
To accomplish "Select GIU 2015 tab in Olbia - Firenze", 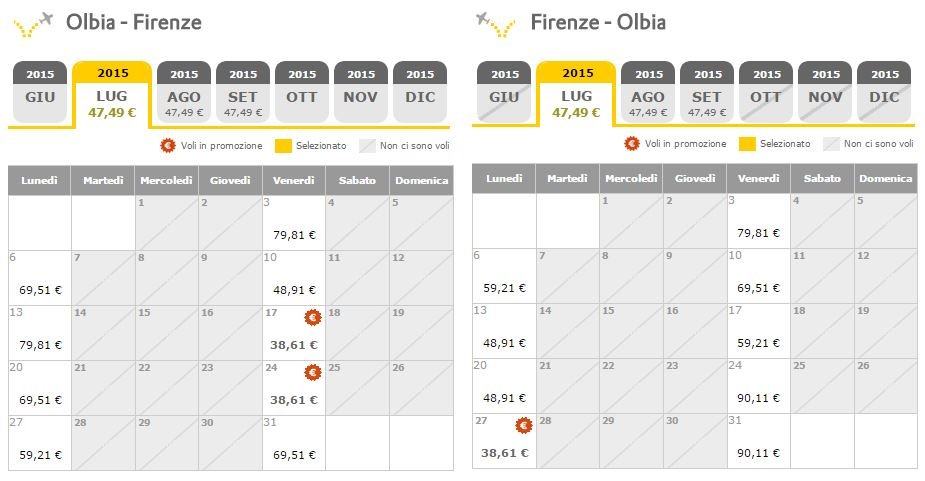I will tap(40, 92).
